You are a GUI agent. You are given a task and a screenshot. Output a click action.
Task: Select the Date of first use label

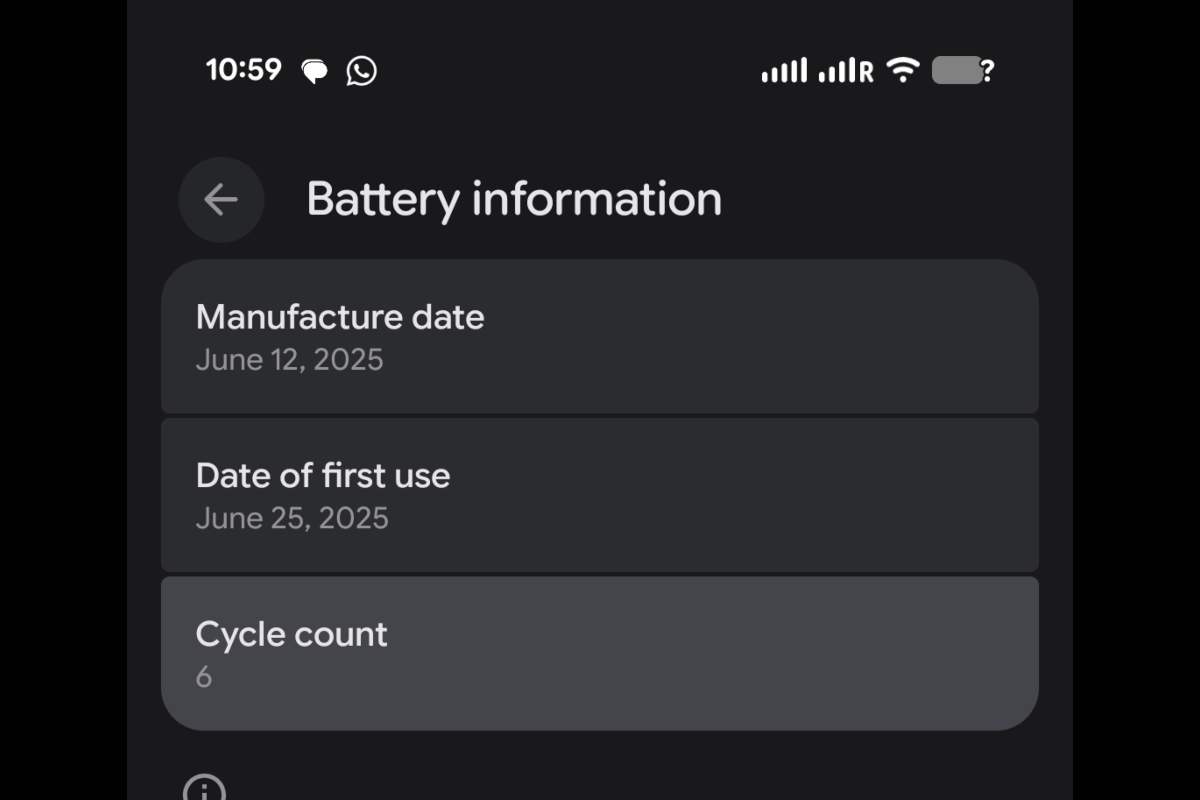pyautogui.click(x=323, y=476)
